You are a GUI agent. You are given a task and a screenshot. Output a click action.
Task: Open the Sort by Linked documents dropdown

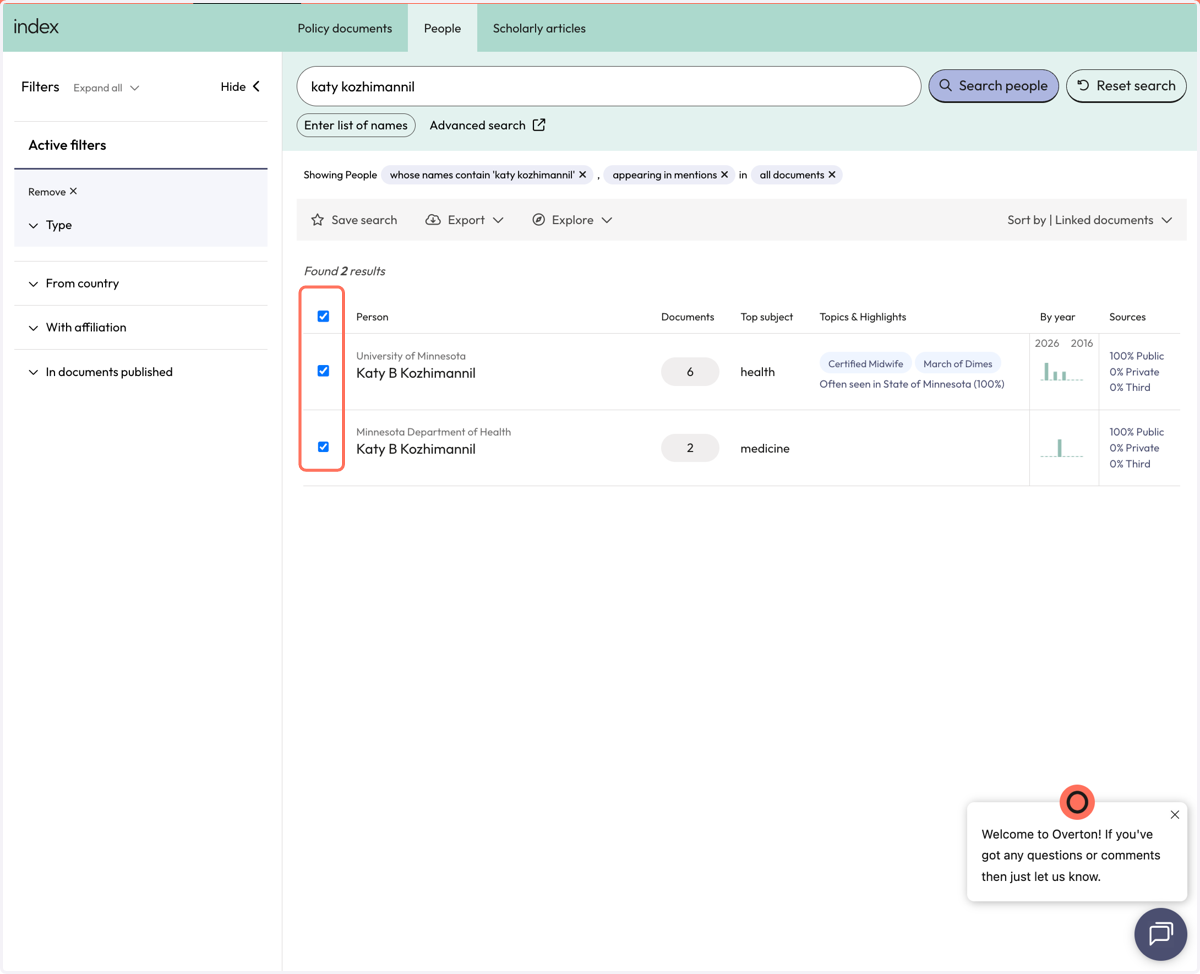[x=1090, y=220]
